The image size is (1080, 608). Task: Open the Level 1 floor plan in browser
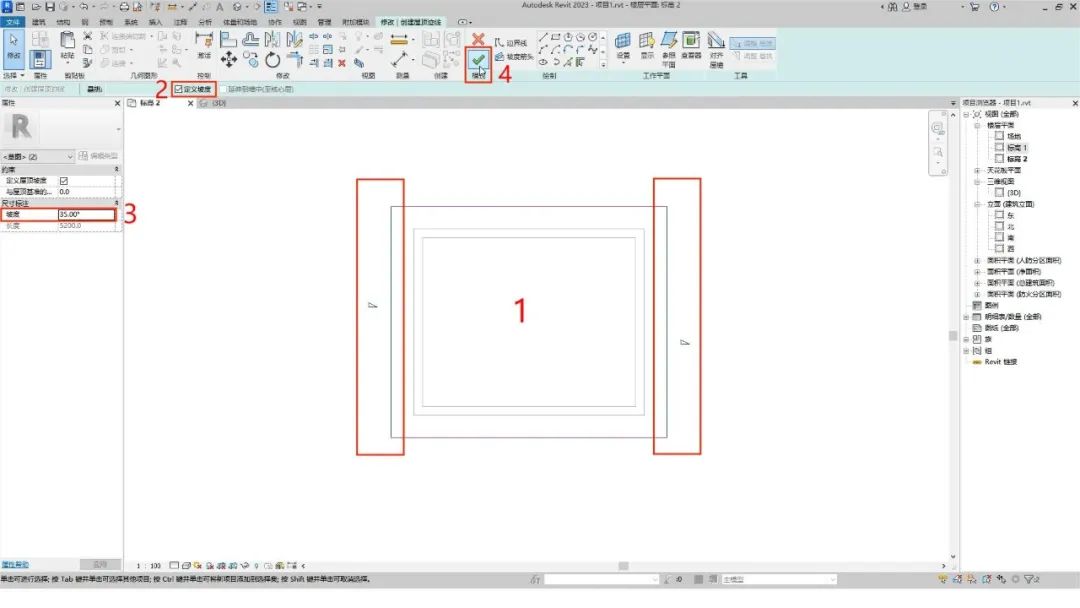pyautogui.click(x=1017, y=147)
